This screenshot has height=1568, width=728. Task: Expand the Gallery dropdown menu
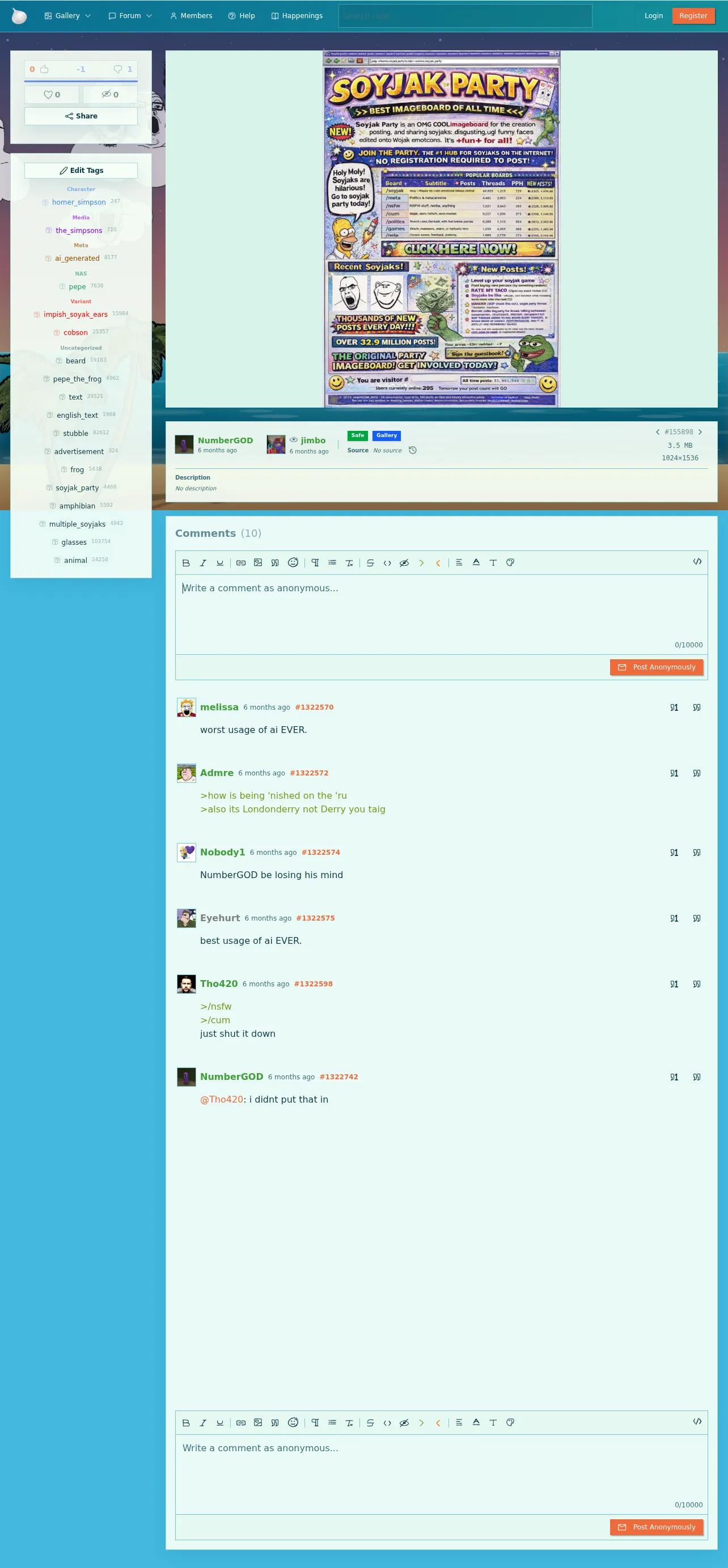point(67,16)
